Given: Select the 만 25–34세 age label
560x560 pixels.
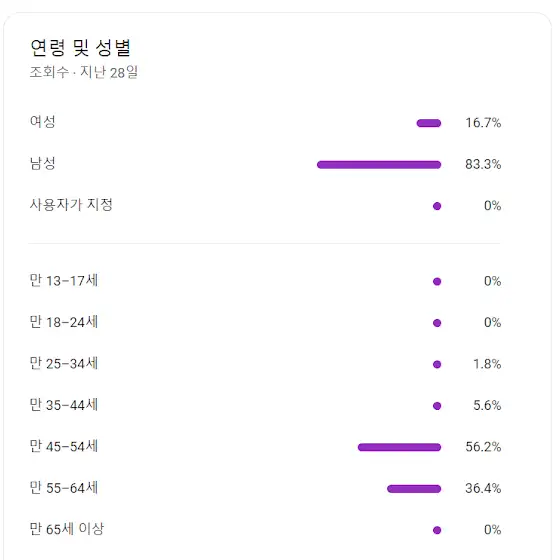Looking at the screenshot, I should point(64,363).
